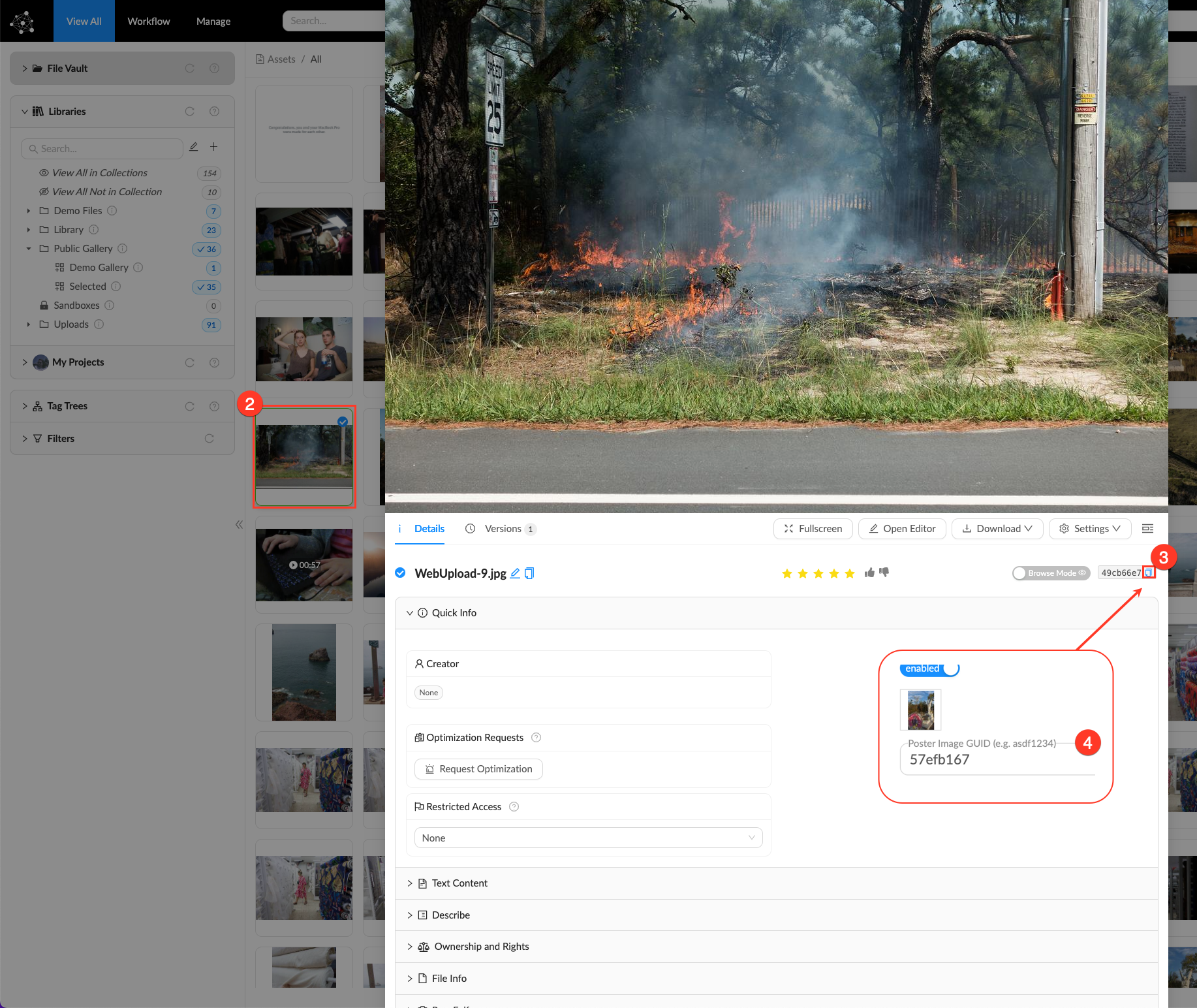Copy the asset GUID 49cb66e7

[x=1149, y=573]
